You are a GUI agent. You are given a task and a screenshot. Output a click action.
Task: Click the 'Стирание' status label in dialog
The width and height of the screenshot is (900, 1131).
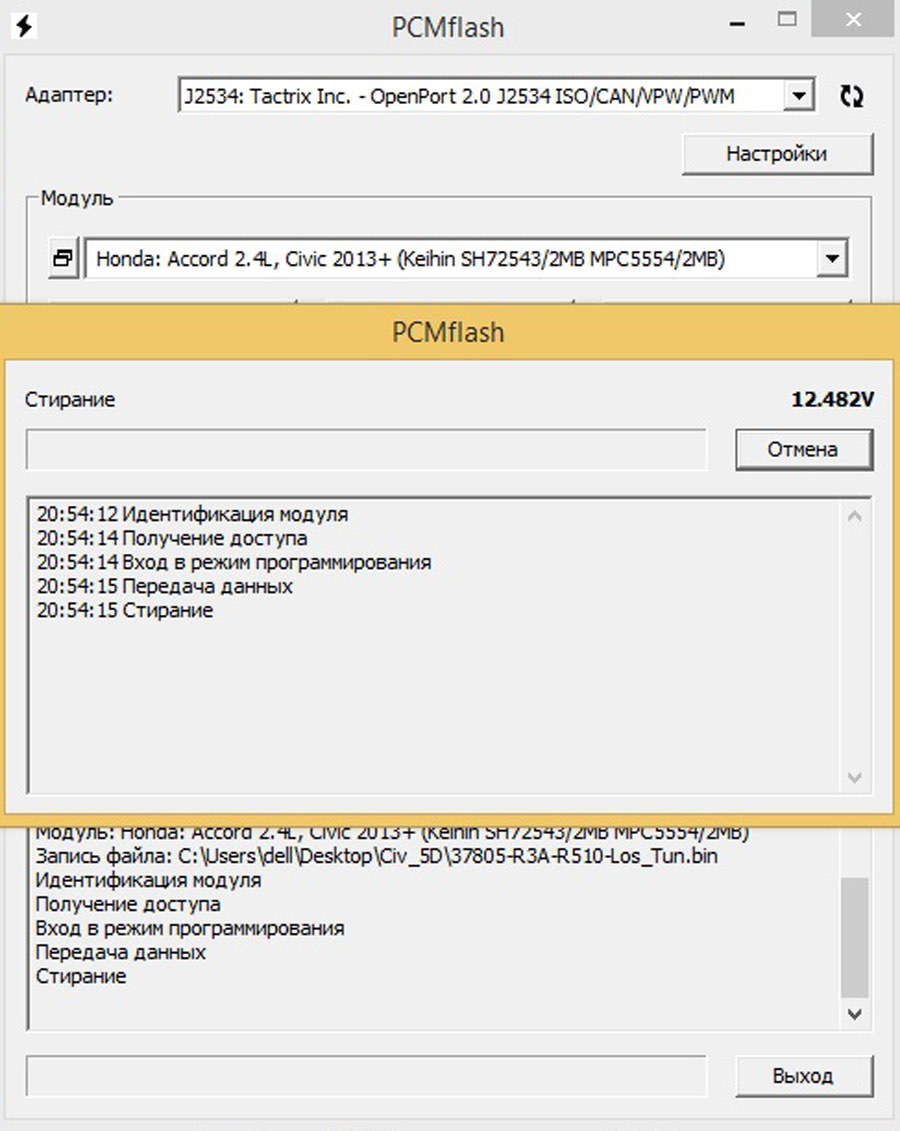pyautogui.click(x=70, y=400)
